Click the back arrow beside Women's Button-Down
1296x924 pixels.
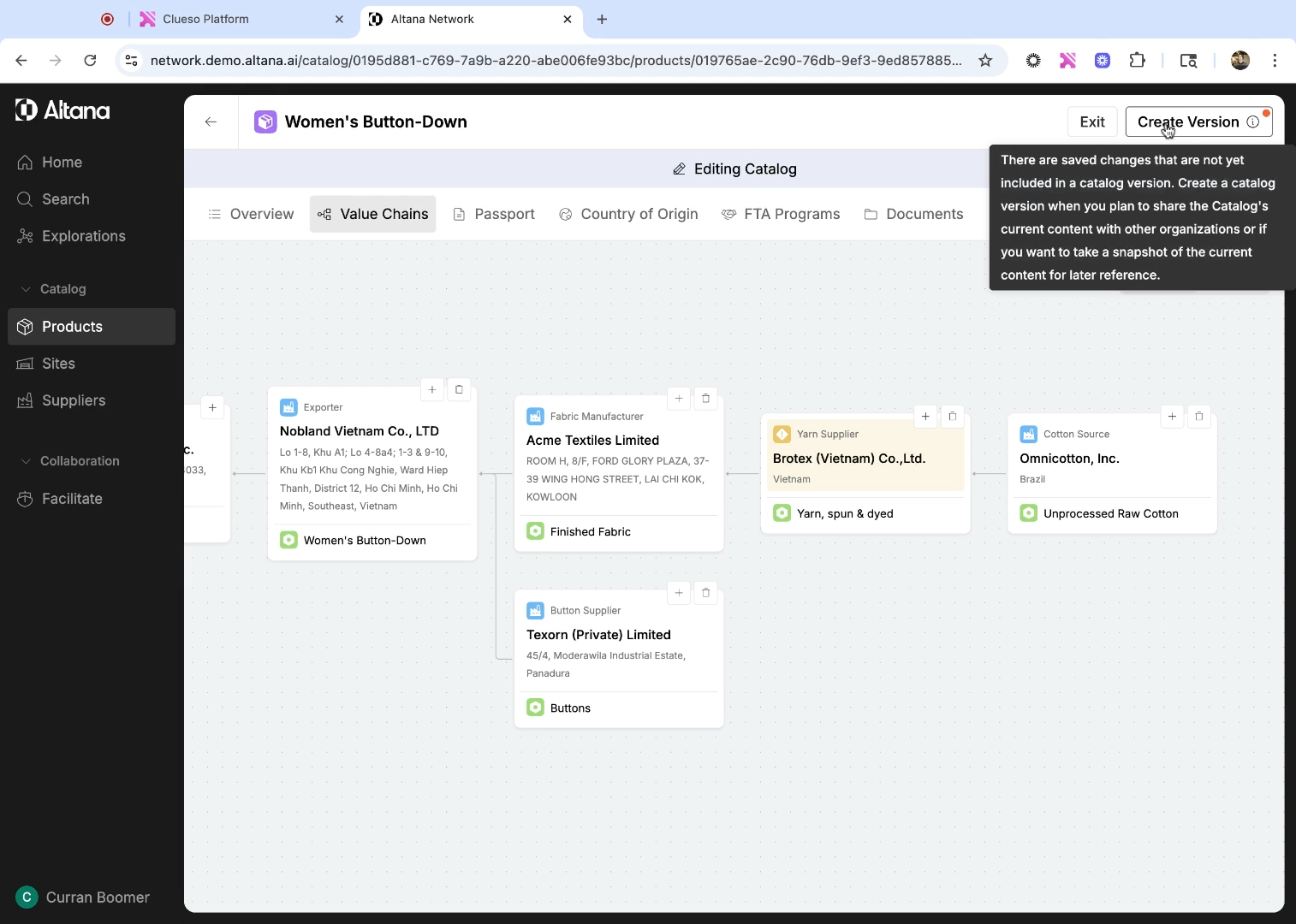(211, 121)
